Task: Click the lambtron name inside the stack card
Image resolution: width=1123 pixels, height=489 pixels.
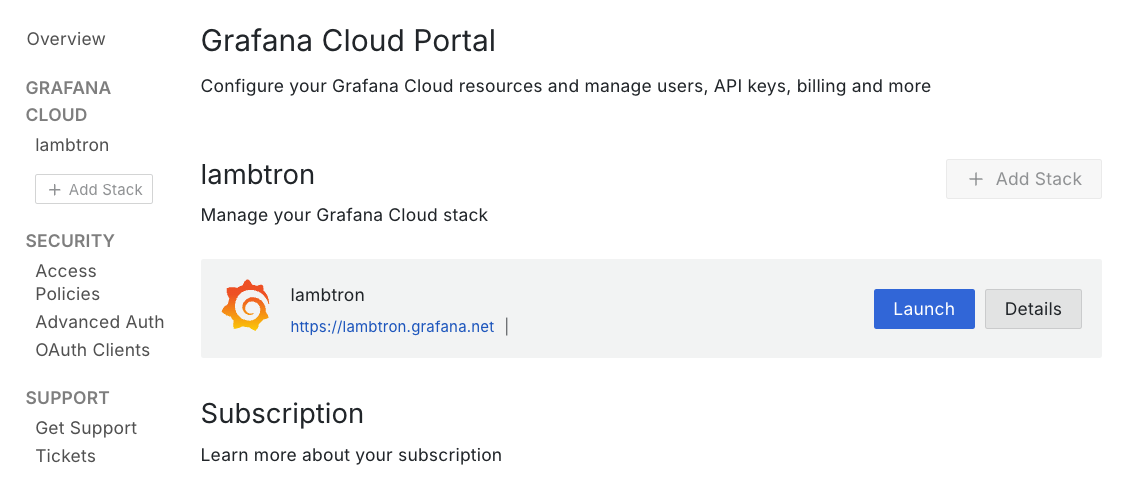Action: [x=327, y=295]
